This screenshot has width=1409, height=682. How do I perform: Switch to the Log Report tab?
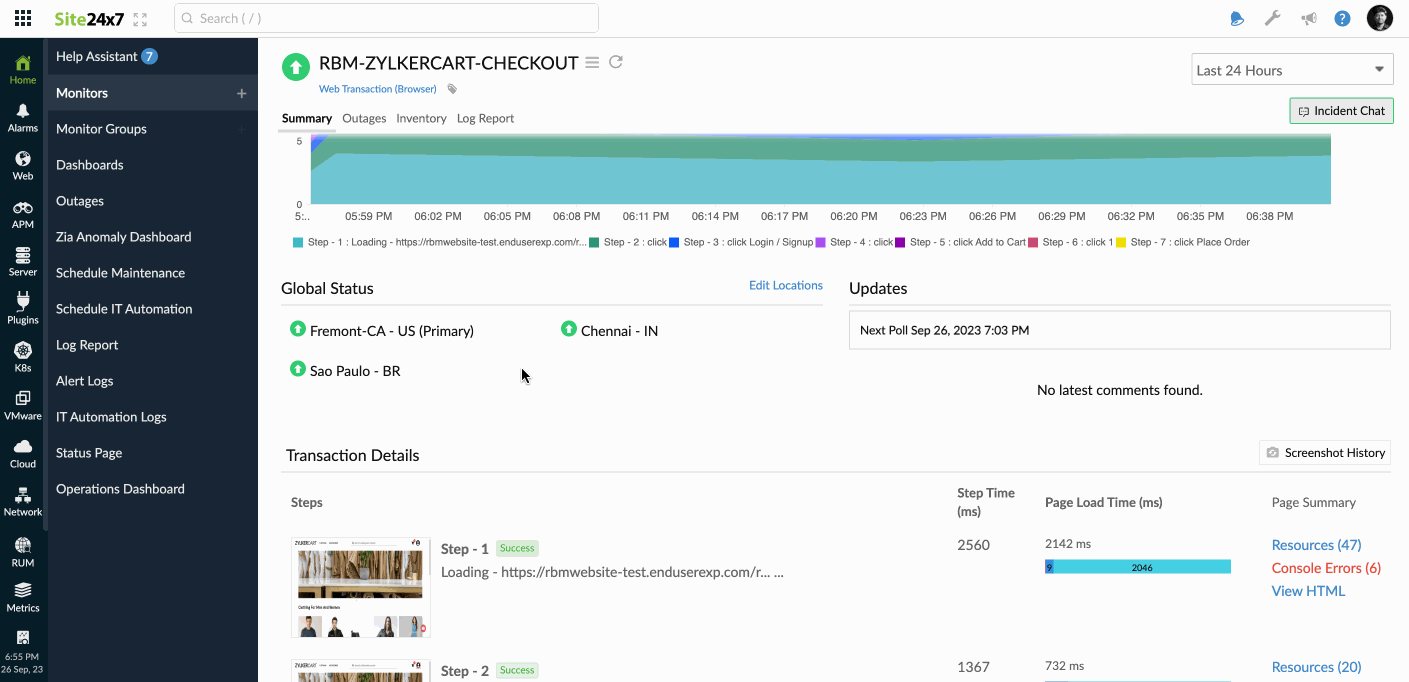pyautogui.click(x=485, y=118)
